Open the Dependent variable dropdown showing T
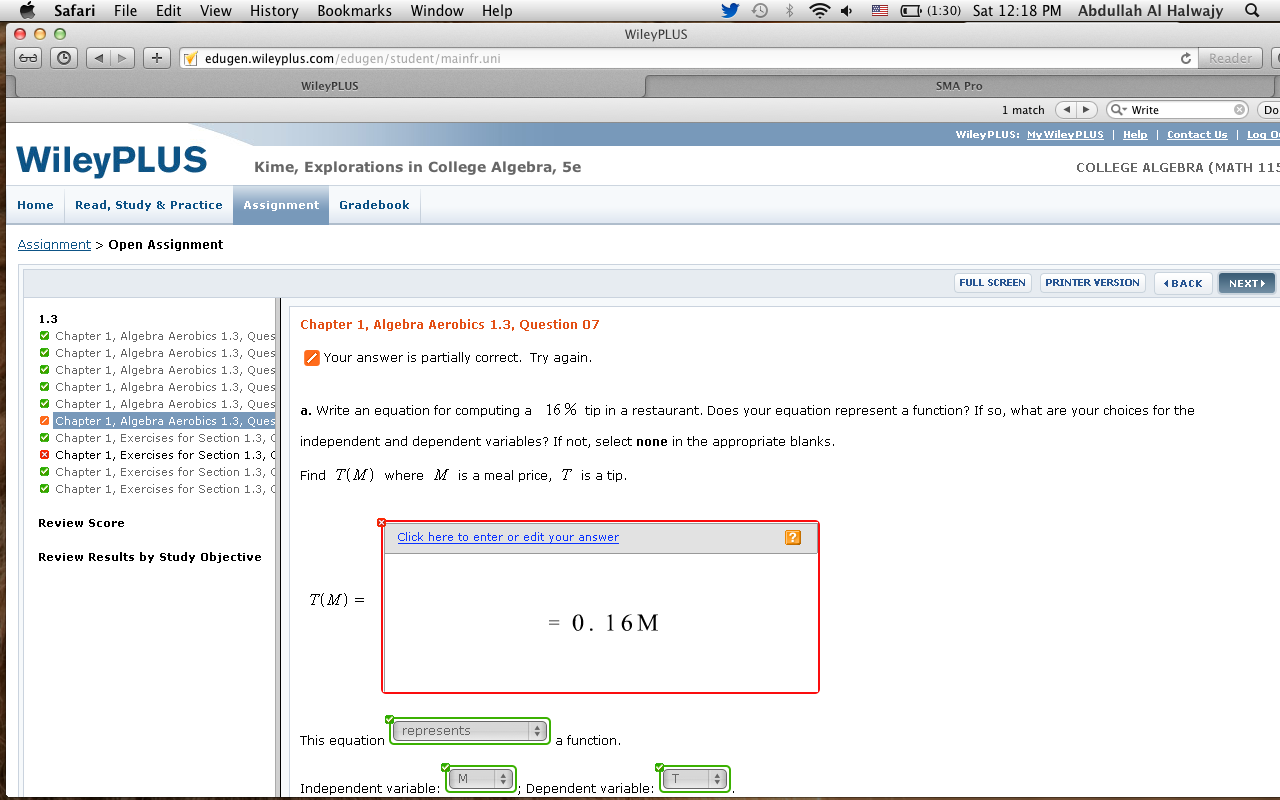 [695, 778]
